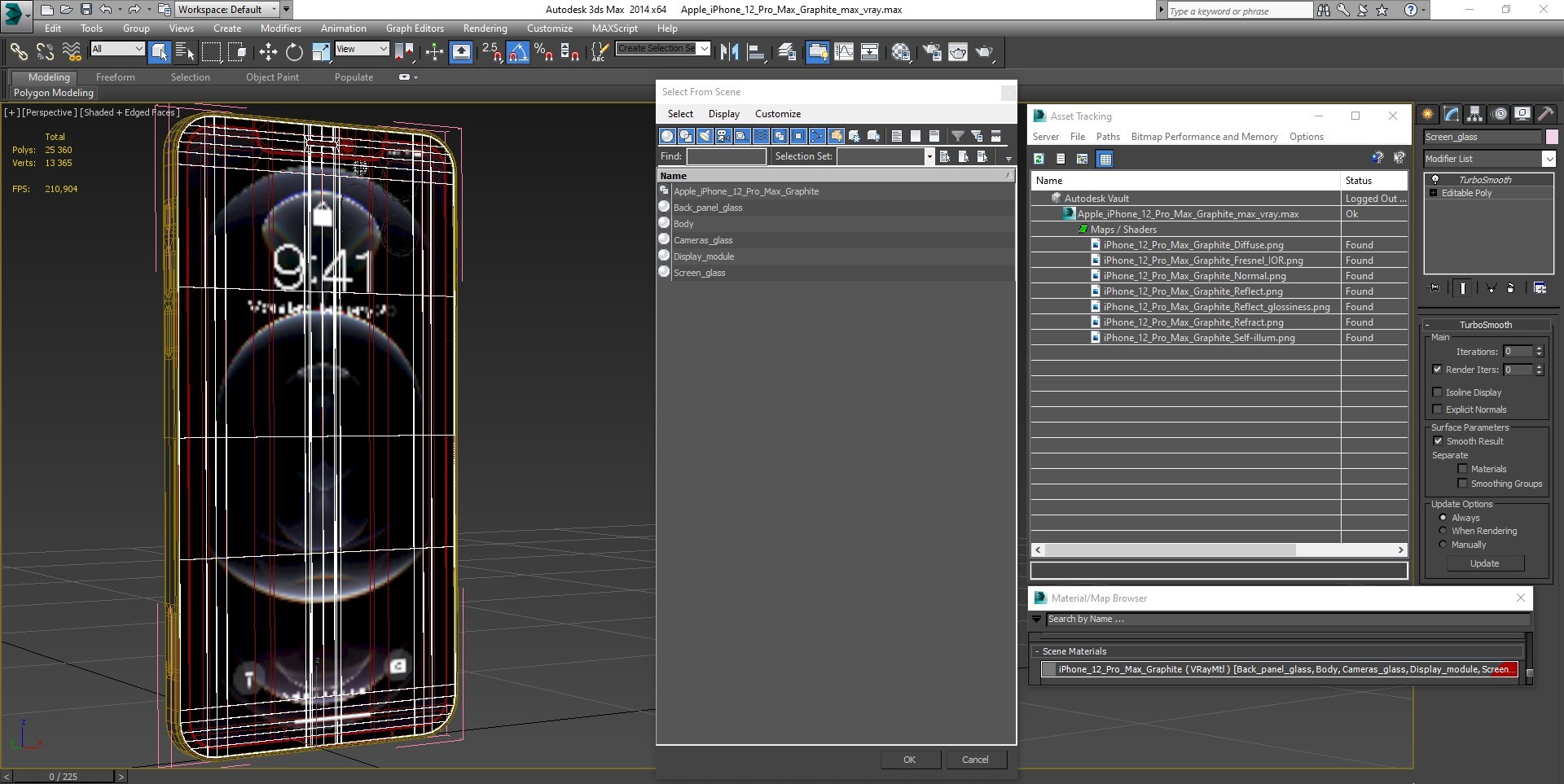This screenshot has width=1564, height=784.
Task: Open the Curve Editor icon
Action: [844, 52]
